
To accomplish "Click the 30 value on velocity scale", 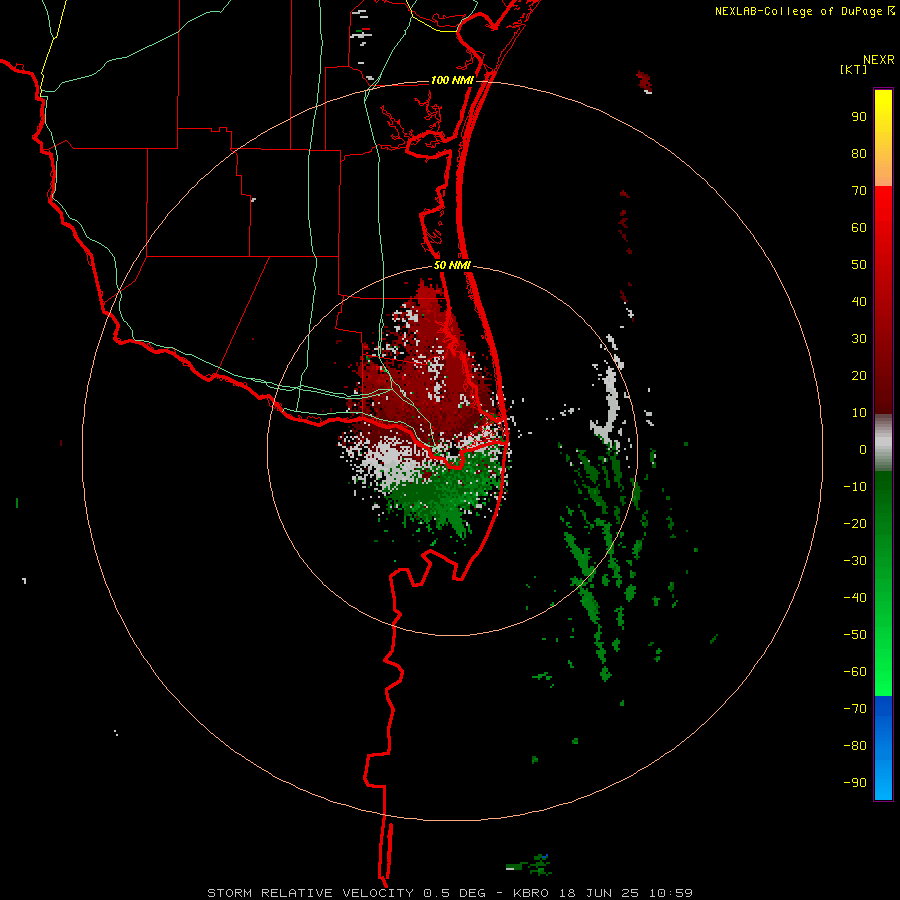I will [859, 339].
